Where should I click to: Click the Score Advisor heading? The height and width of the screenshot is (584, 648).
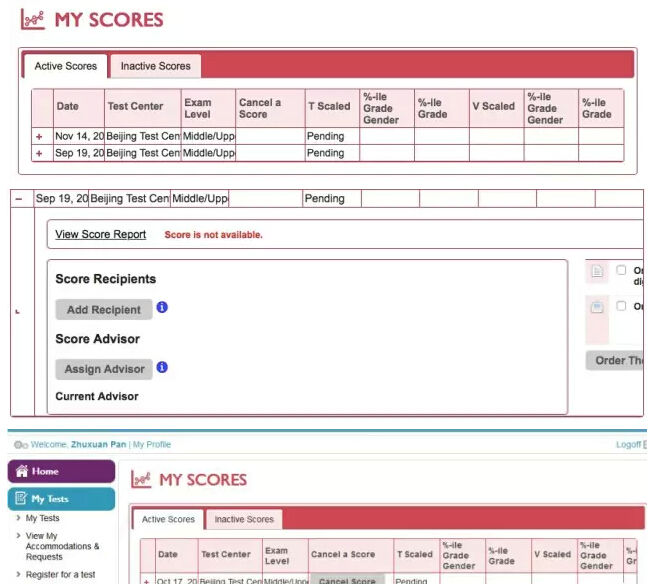98,339
